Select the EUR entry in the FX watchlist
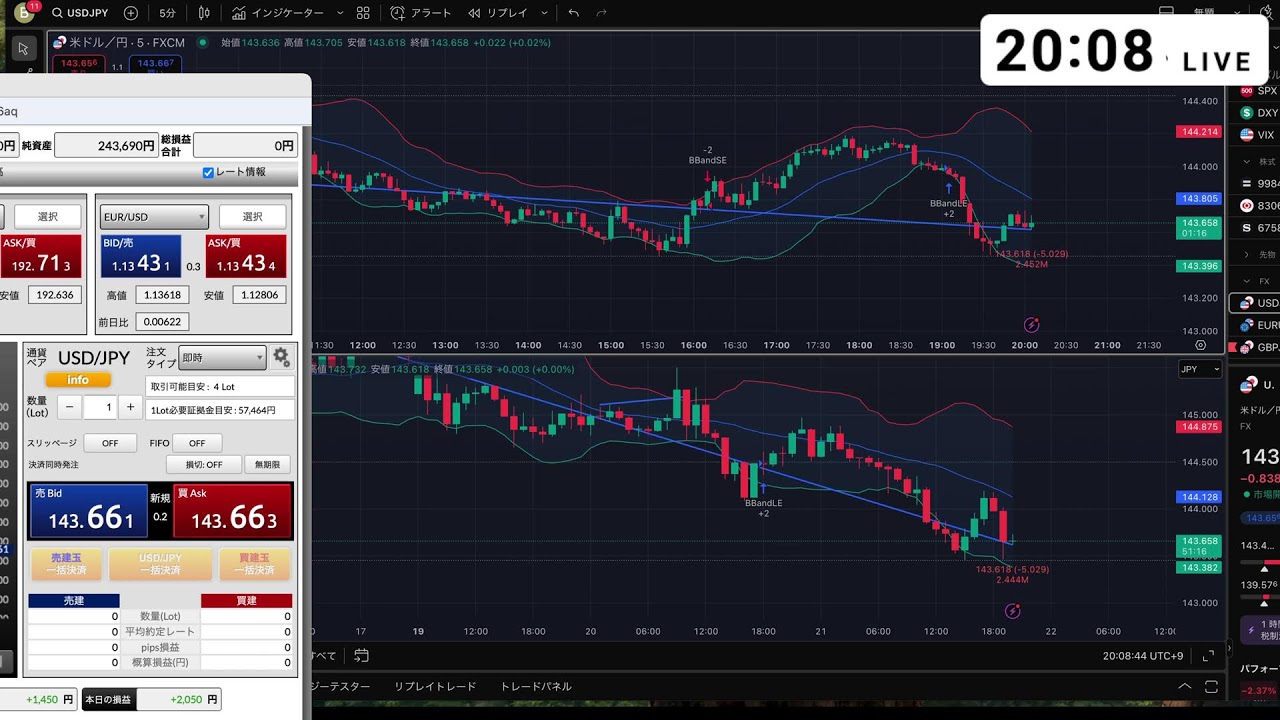Image resolution: width=1280 pixels, height=720 pixels. (x=1260, y=325)
